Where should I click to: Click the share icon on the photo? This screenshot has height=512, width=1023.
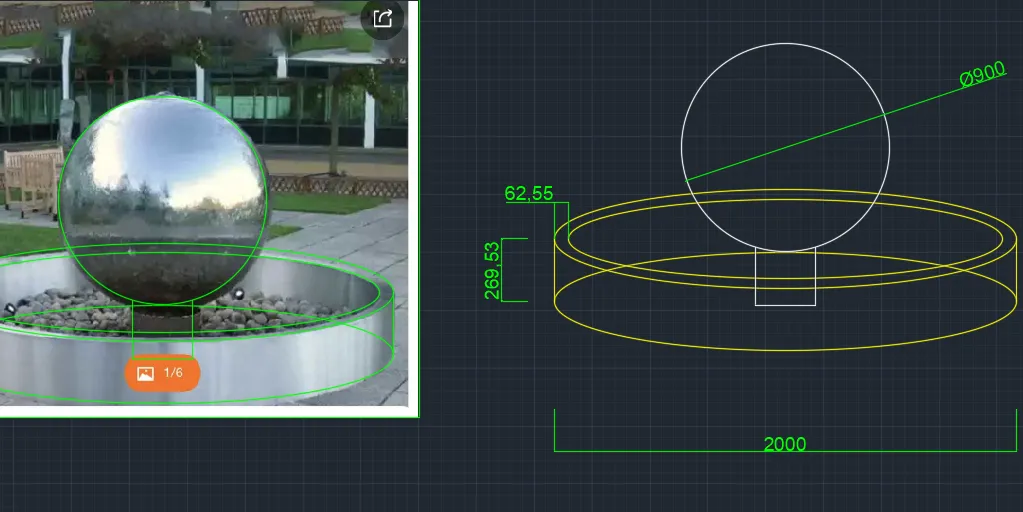point(382,18)
